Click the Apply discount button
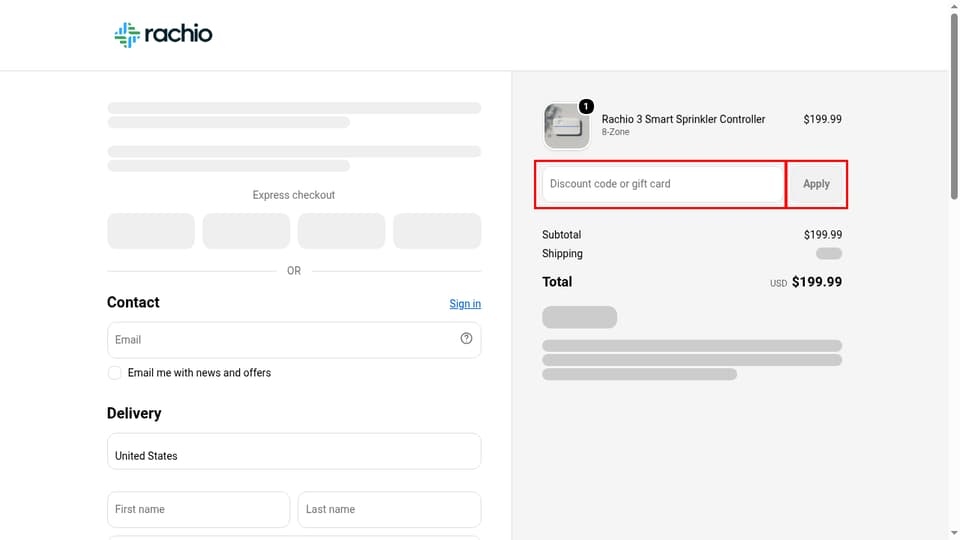 [x=816, y=184]
